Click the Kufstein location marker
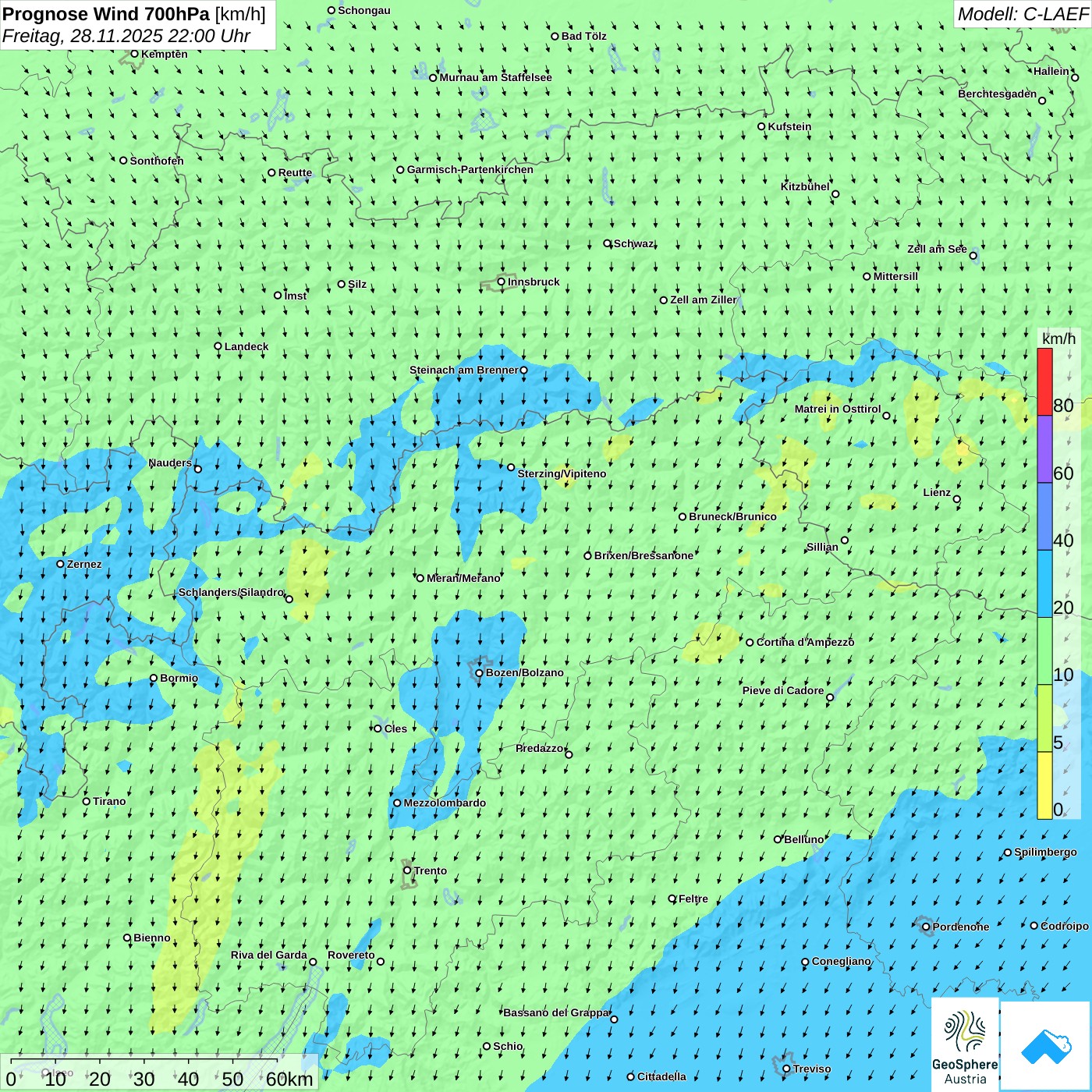Image resolution: width=1092 pixels, height=1092 pixels. point(762,126)
